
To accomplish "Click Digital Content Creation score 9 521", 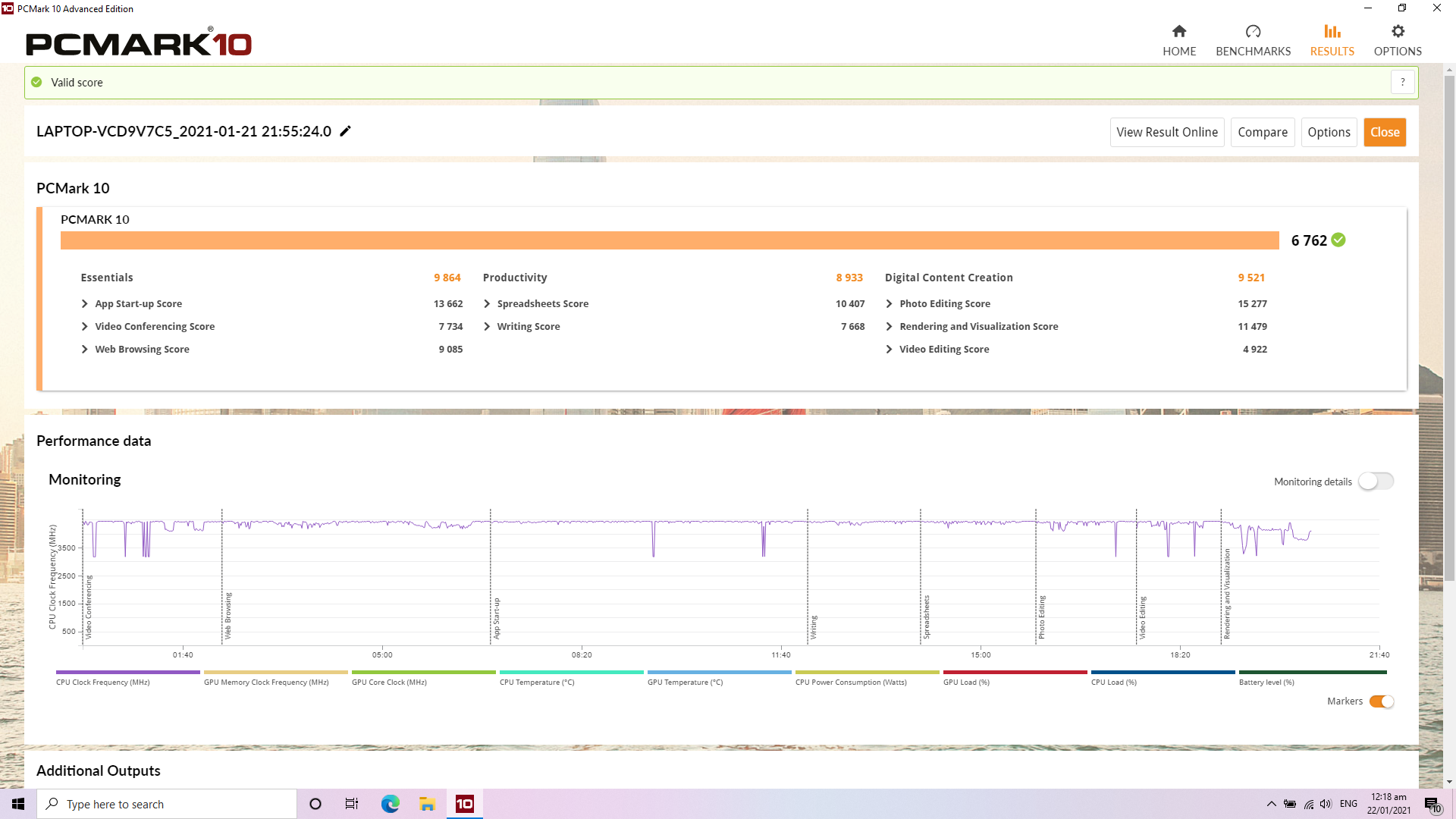I will point(1251,278).
